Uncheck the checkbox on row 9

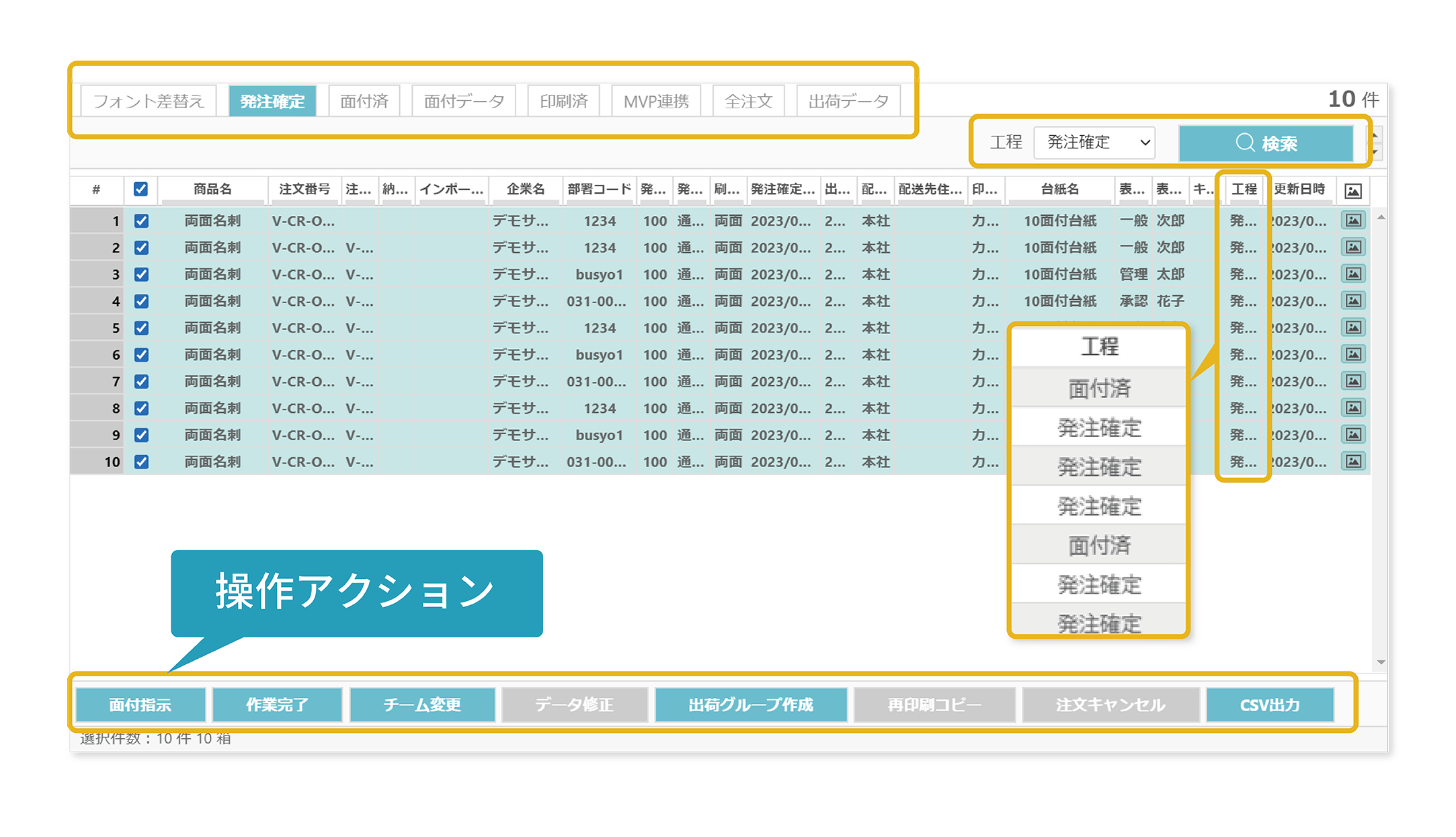140,435
